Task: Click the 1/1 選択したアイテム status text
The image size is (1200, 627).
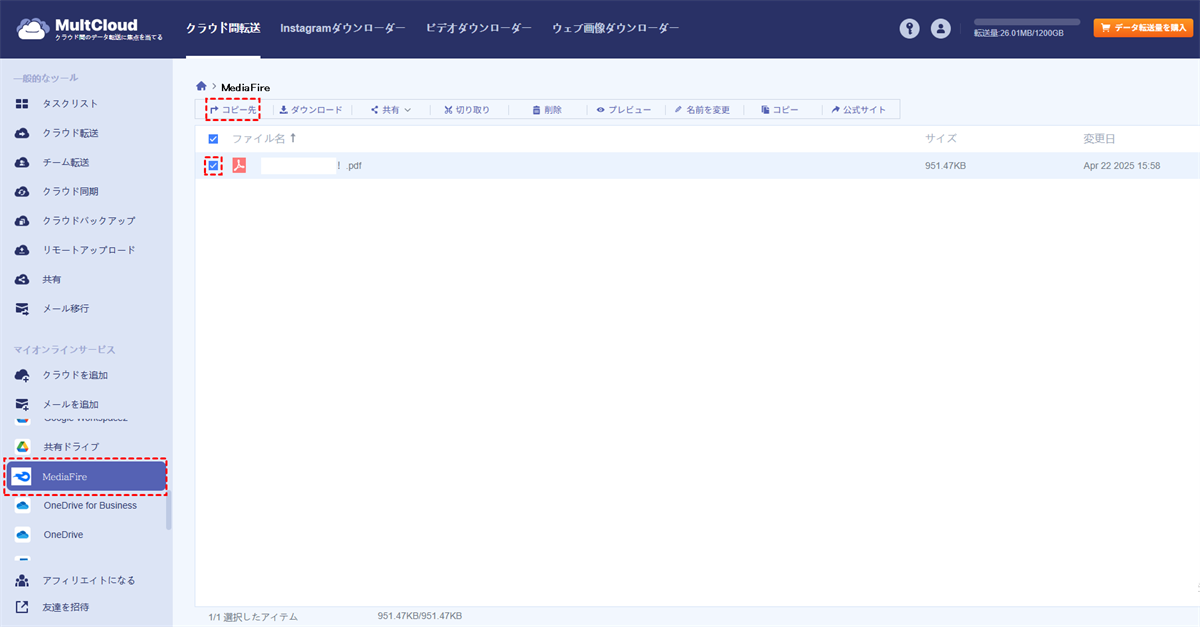Action: point(253,617)
